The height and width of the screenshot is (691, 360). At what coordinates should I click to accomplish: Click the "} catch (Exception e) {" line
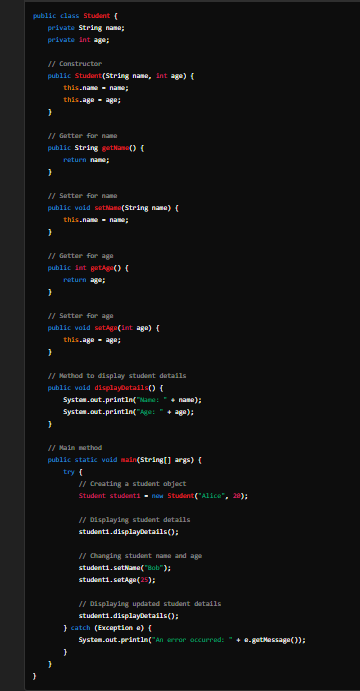108,628
